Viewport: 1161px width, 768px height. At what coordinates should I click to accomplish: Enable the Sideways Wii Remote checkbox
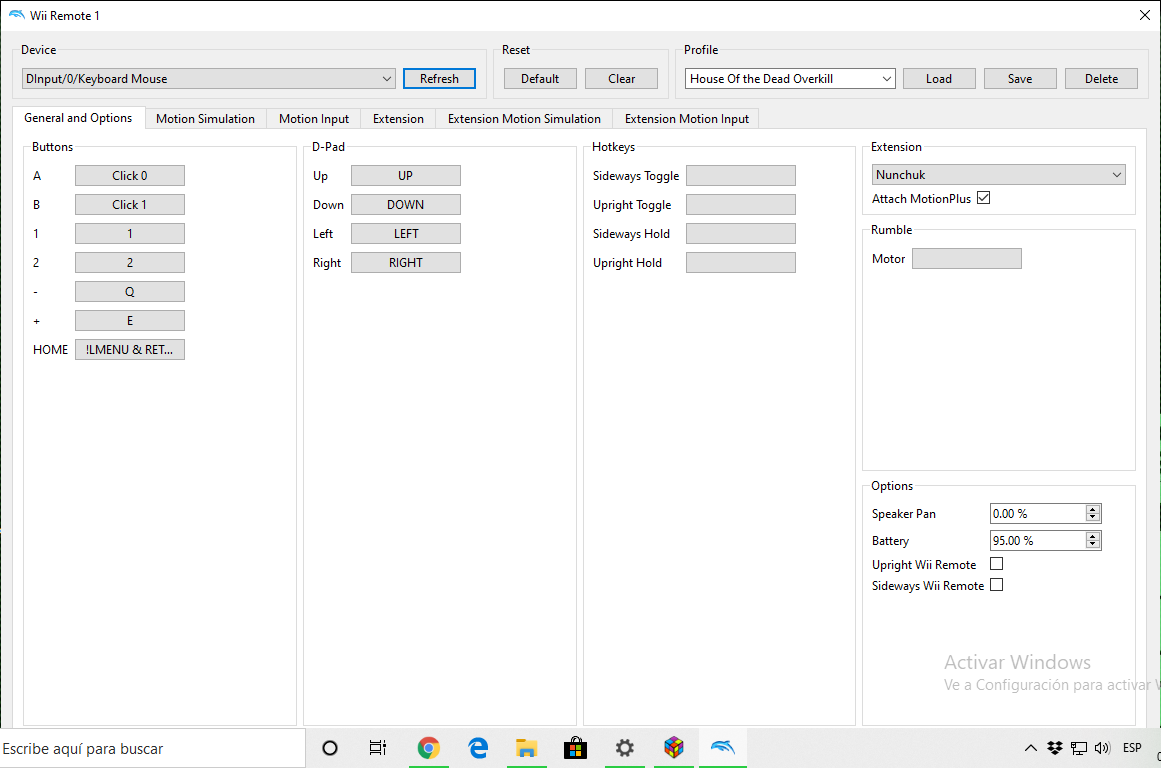[x=997, y=585]
